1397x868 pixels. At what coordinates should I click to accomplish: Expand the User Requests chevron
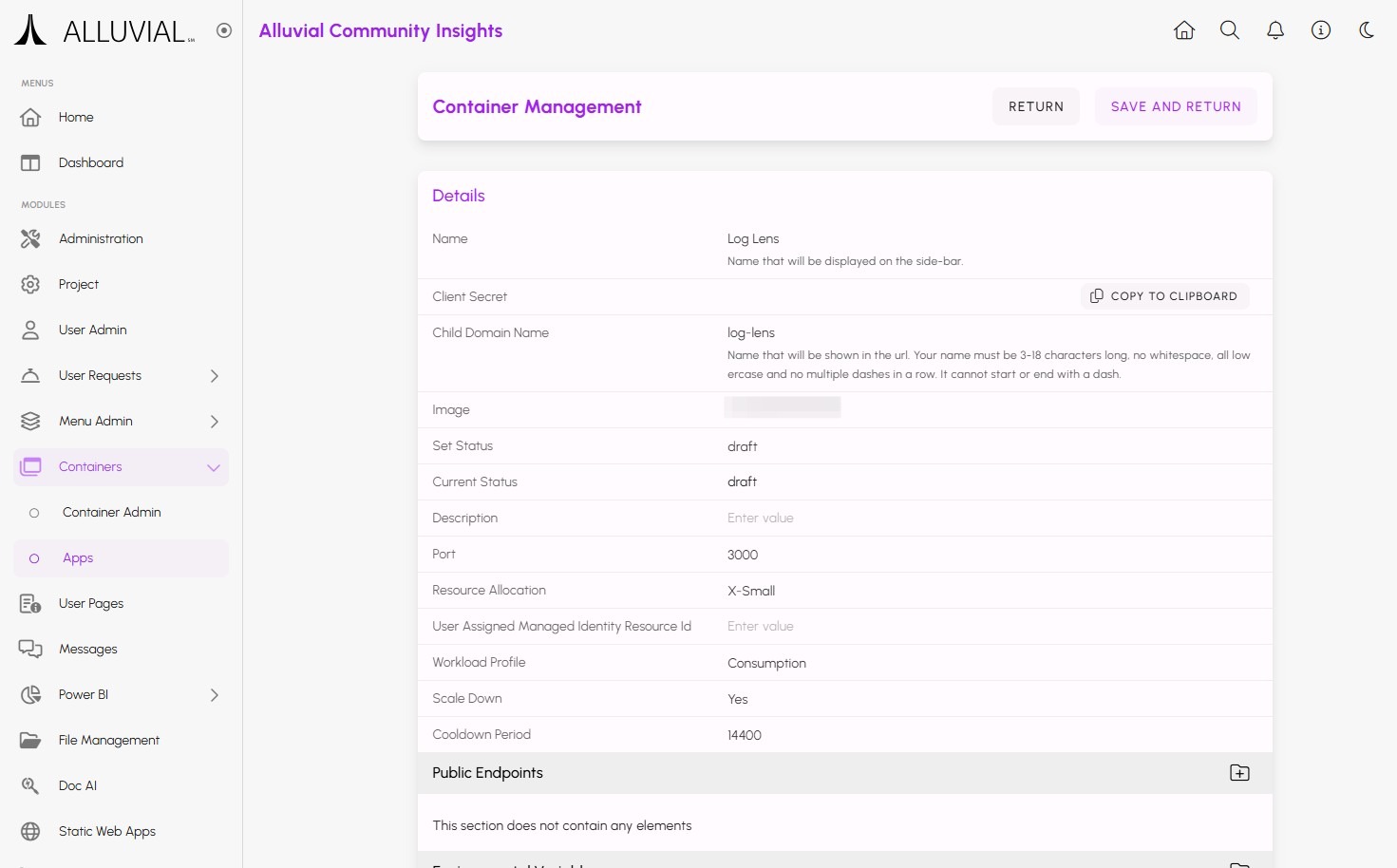pos(215,376)
